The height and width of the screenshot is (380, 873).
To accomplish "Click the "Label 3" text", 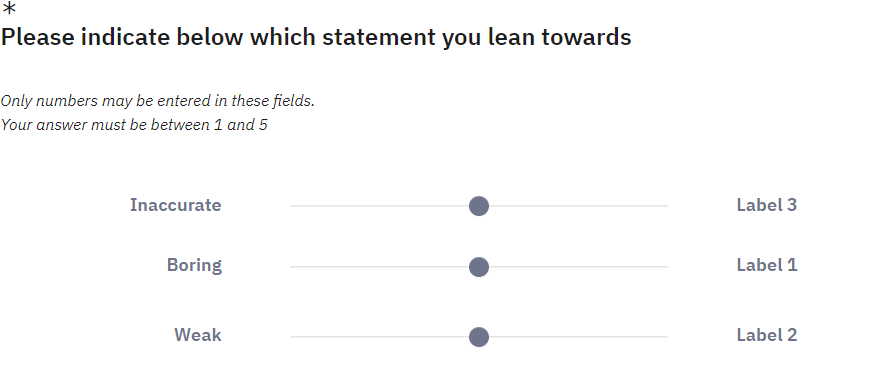I will [x=767, y=205].
